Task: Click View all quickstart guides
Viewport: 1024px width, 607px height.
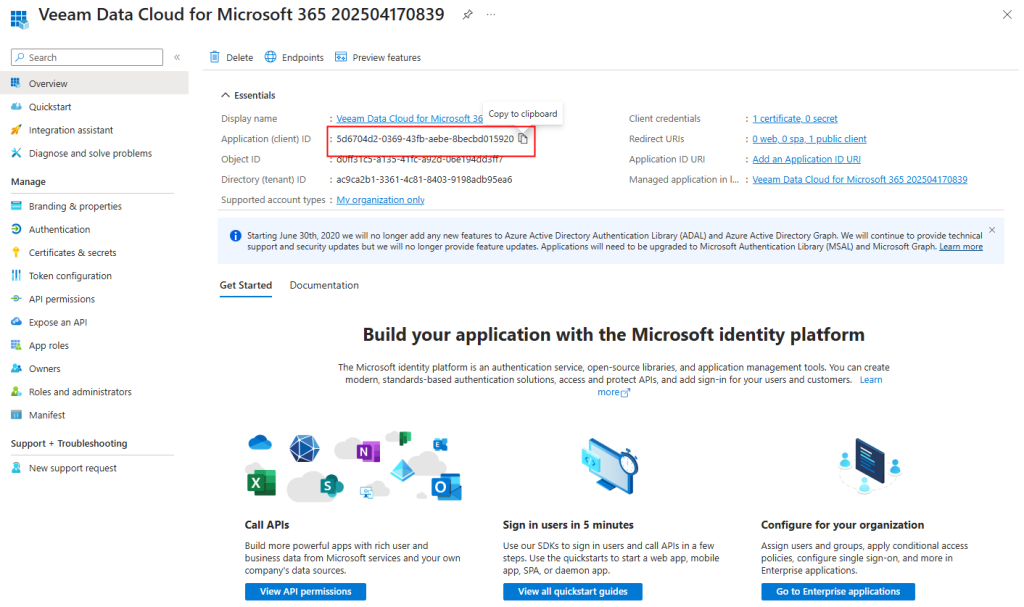Action: [x=573, y=591]
